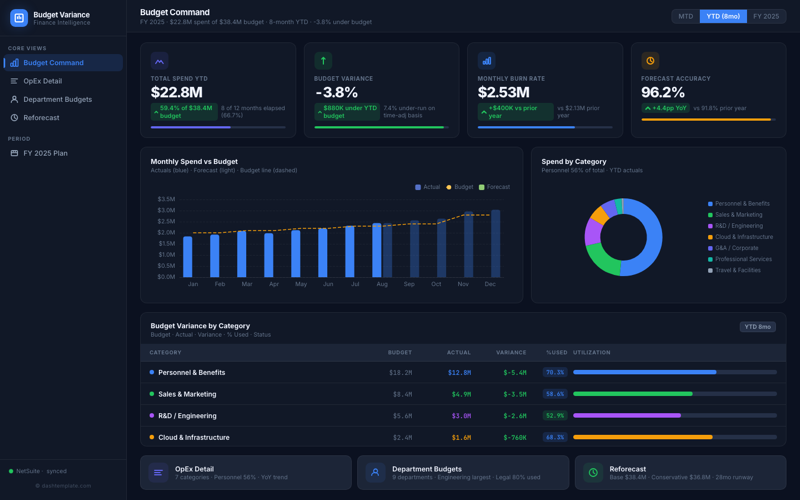This screenshot has width=800, height=500.
Task: Toggle the Forecast series in chart legend
Action: pyautogui.click(x=494, y=187)
